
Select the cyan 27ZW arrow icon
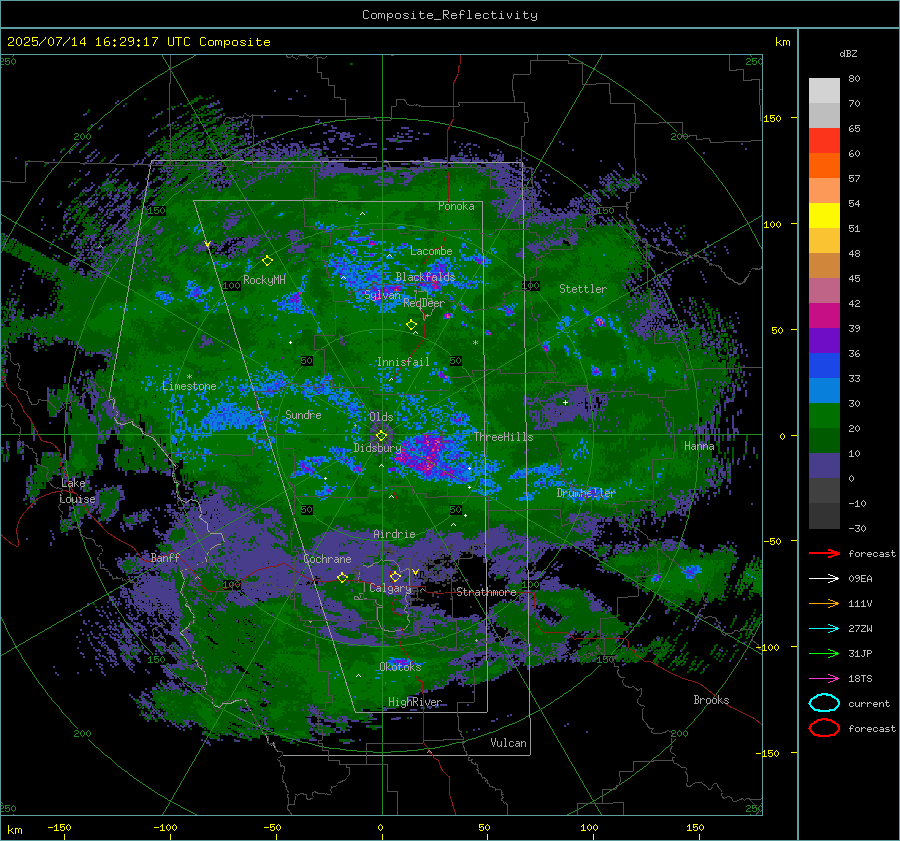pyautogui.click(x=824, y=628)
